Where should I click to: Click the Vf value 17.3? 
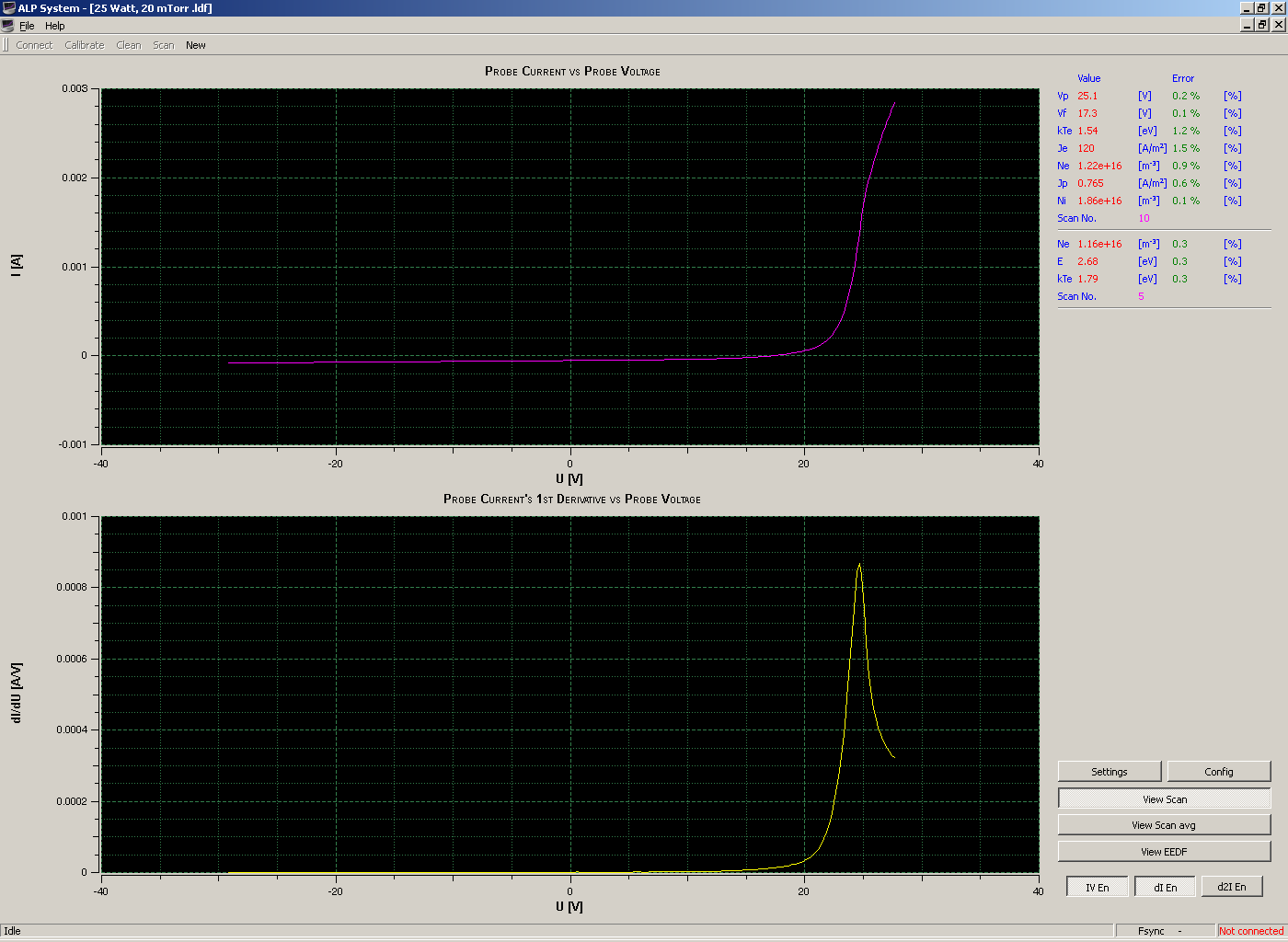click(x=1087, y=113)
